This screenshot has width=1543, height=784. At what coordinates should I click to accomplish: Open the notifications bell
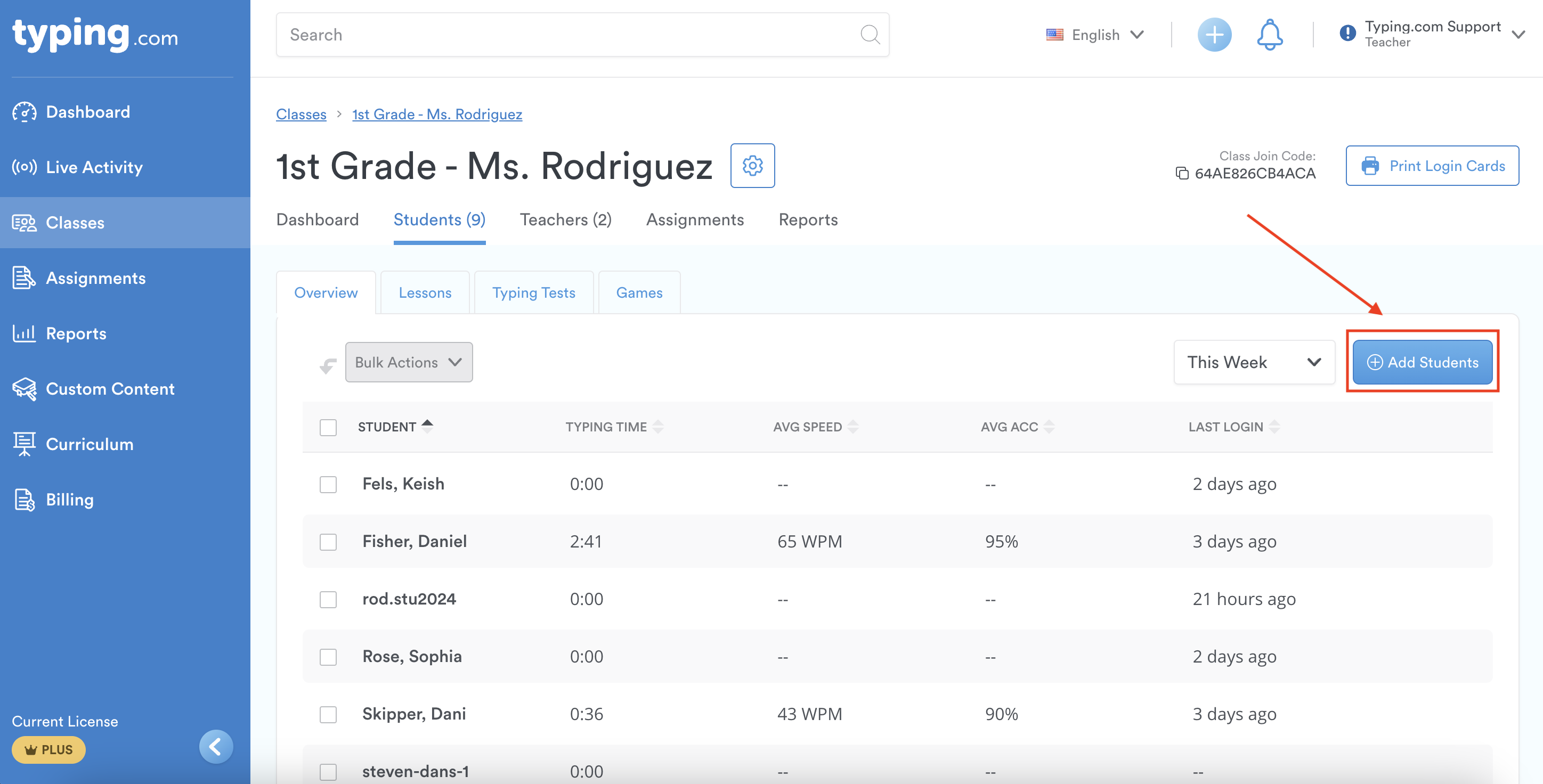tap(1269, 35)
